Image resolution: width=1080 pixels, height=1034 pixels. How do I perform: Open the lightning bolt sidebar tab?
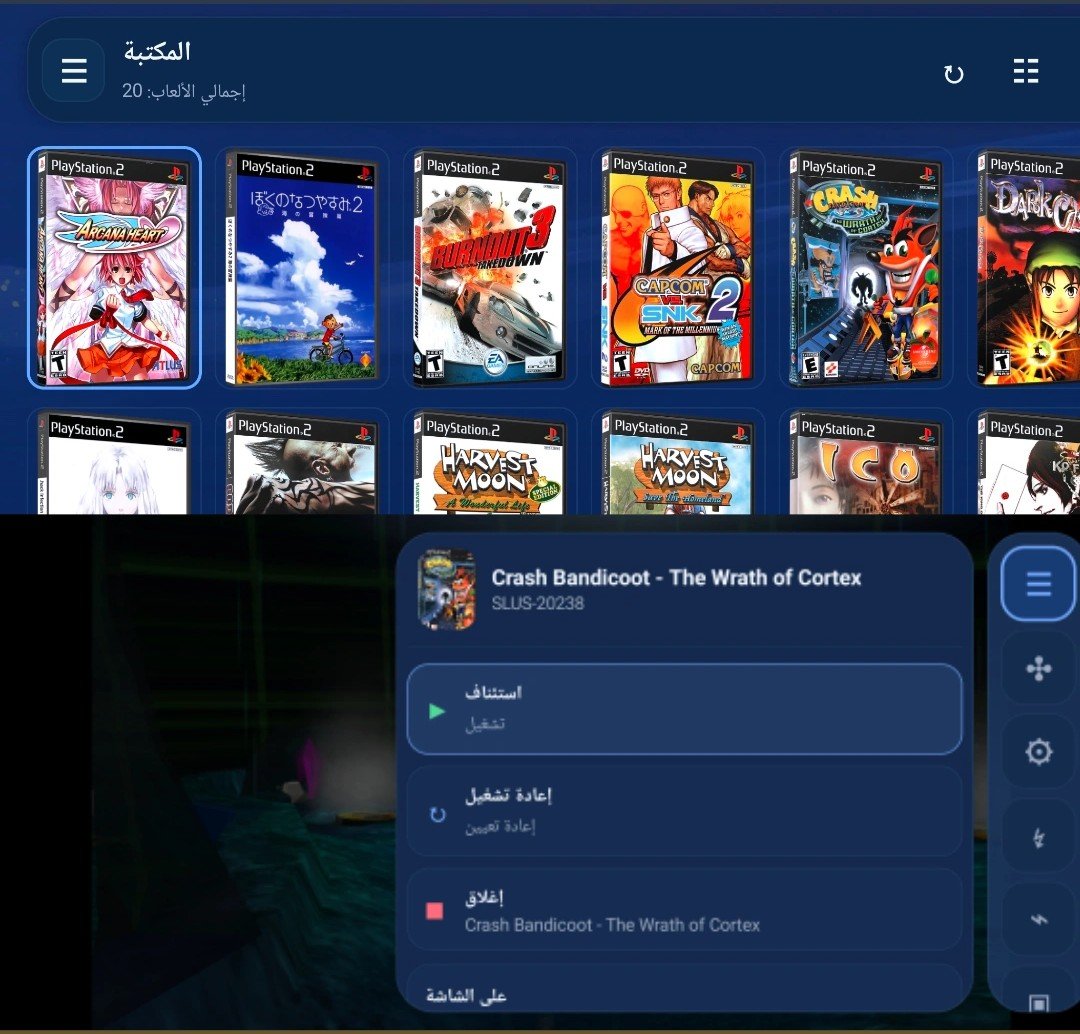(x=1038, y=836)
